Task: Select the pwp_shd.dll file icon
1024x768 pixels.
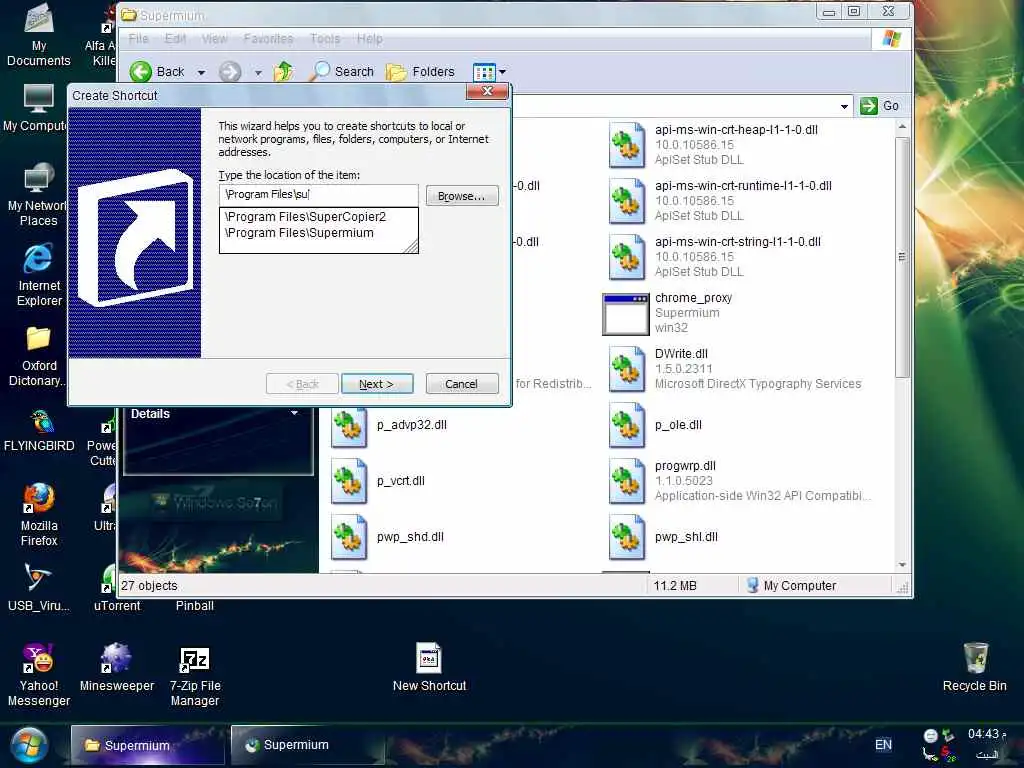Action: point(349,537)
